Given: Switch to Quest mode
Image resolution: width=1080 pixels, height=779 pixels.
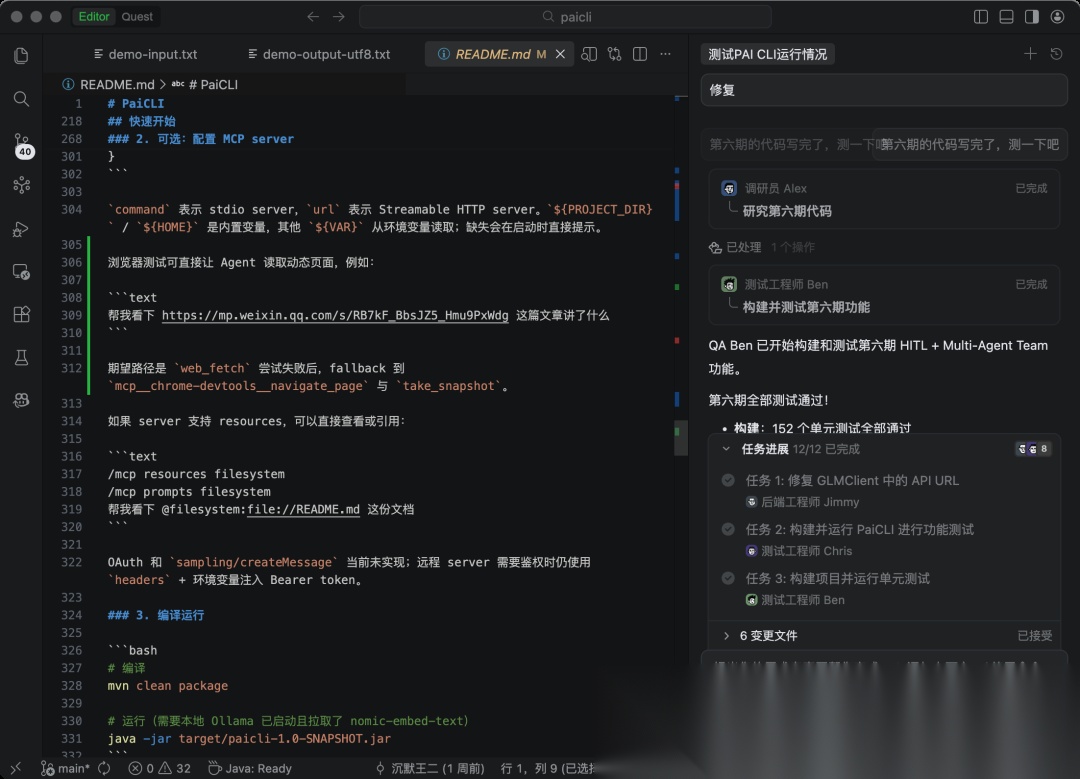Looking at the screenshot, I should 137,17.
